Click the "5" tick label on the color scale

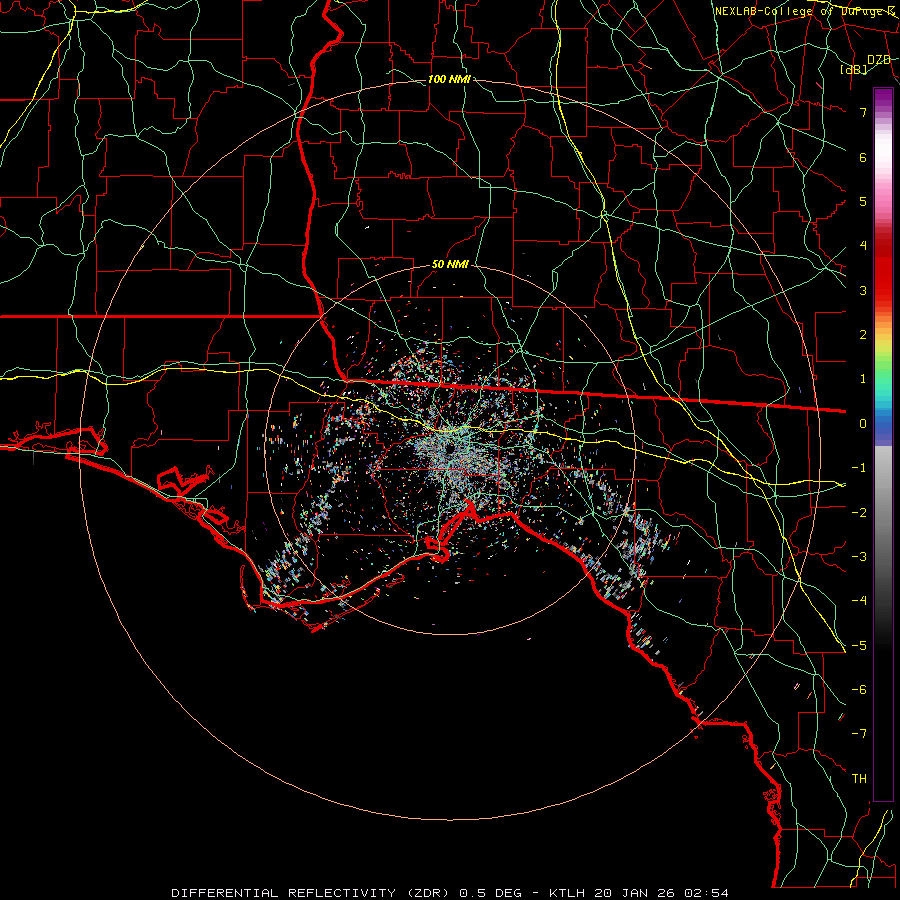[x=863, y=201]
